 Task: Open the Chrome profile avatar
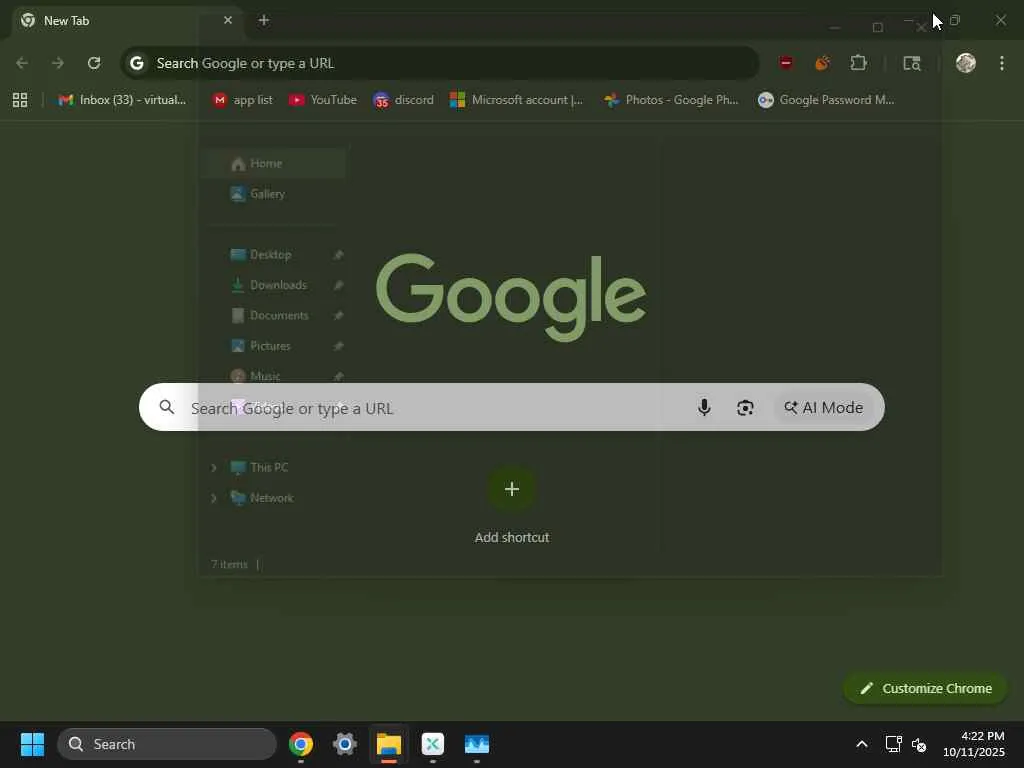pyautogui.click(x=965, y=63)
